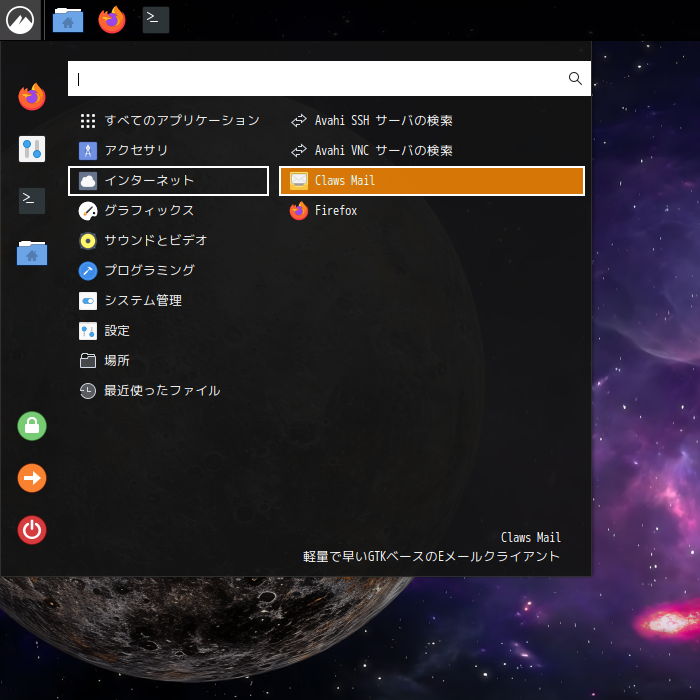Select the システム管理 category
The width and height of the screenshot is (700, 700).
pyautogui.click(x=169, y=301)
